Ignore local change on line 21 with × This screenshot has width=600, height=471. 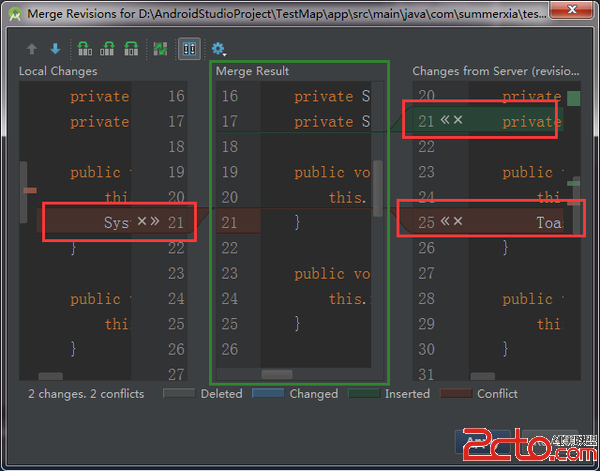(x=142, y=221)
